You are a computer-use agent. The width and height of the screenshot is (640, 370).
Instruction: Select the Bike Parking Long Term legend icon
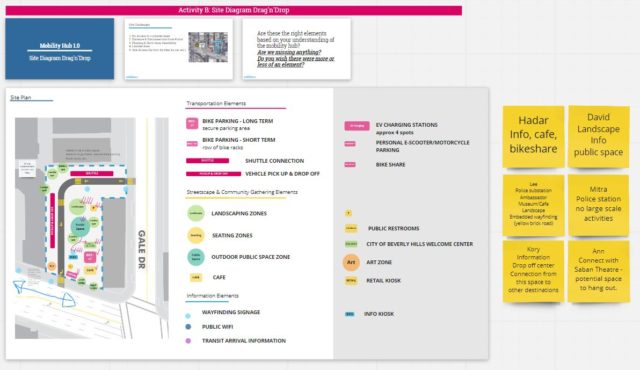(192, 123)
